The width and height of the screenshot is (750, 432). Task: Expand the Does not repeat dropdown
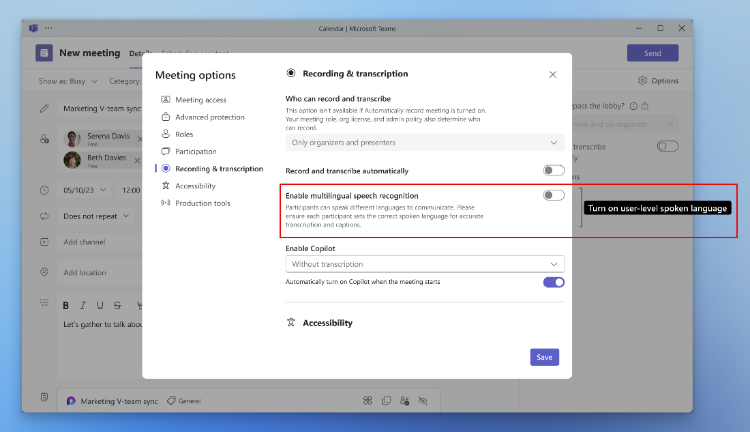[x=96, y=216]
